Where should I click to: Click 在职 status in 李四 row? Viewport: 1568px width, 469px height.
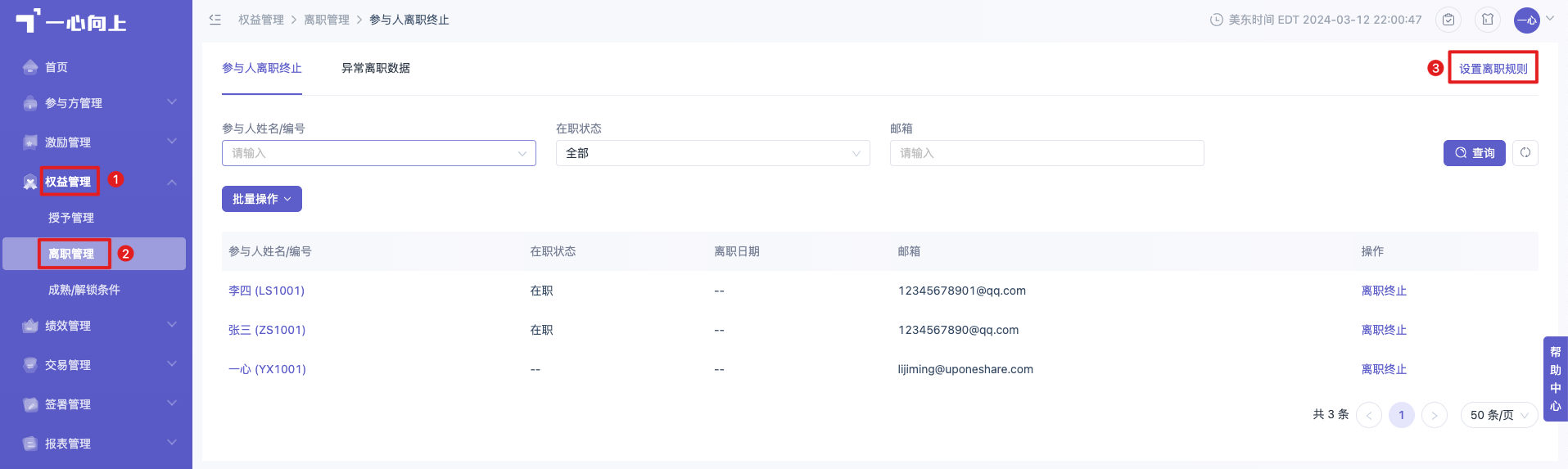pyautogui.click(x=541, y=291)
